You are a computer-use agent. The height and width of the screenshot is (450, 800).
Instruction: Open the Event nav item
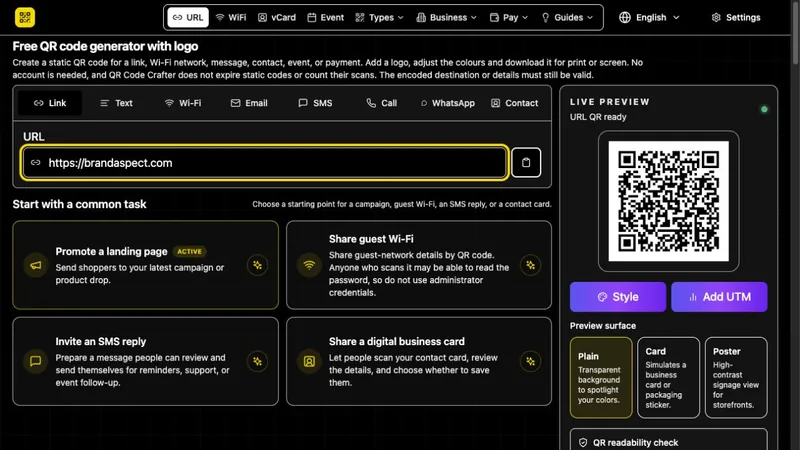tap(326, 17)
